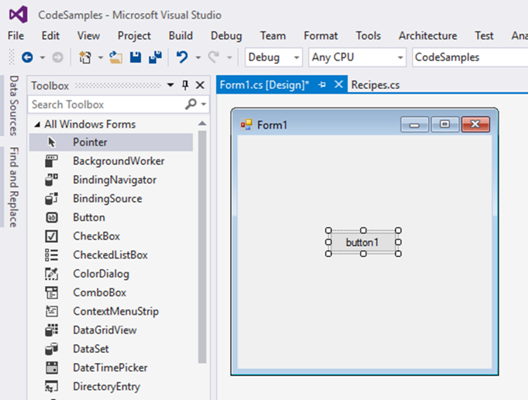This screenshot has width=528, height=400.
Task: Open the Data Sources side tab
Action: [13, 105]
